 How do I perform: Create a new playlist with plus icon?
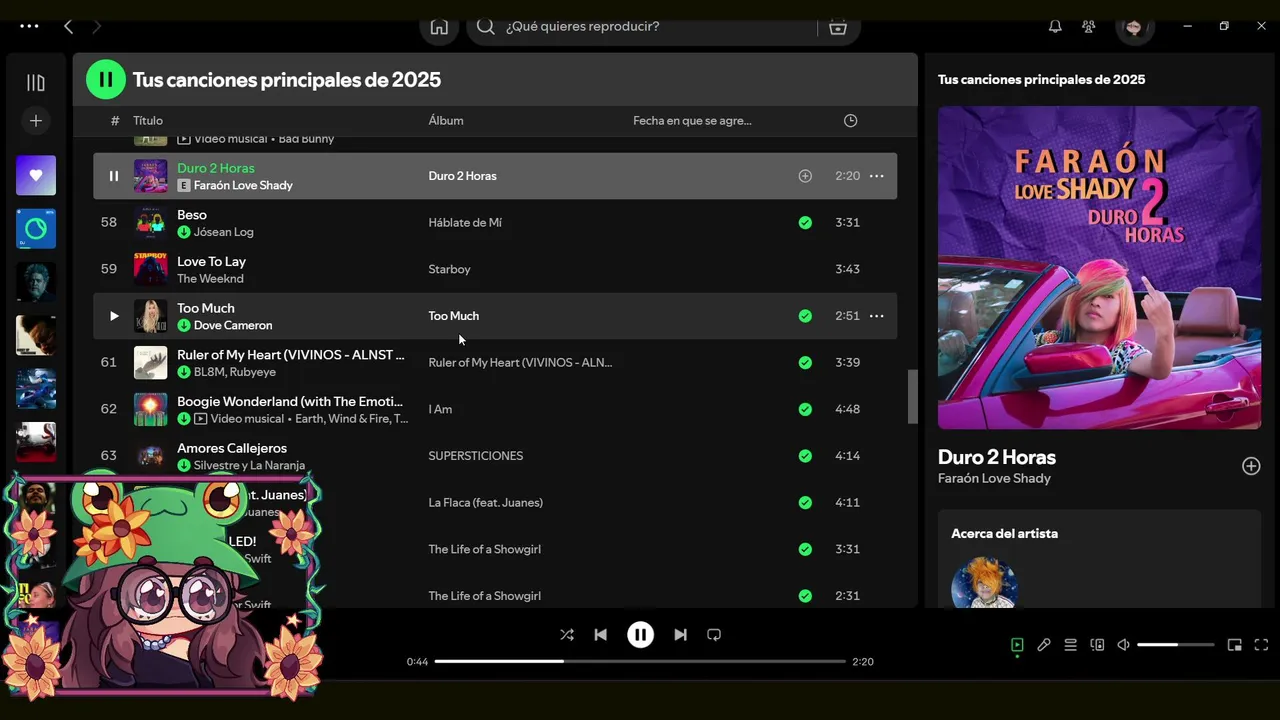pyautogui.click(x=36, y=121)
